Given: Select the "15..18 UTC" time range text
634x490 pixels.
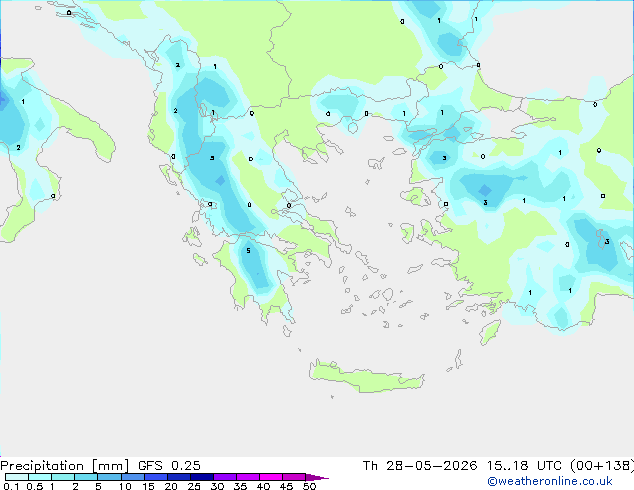Looking at the screenshot, I should [524, 466].
